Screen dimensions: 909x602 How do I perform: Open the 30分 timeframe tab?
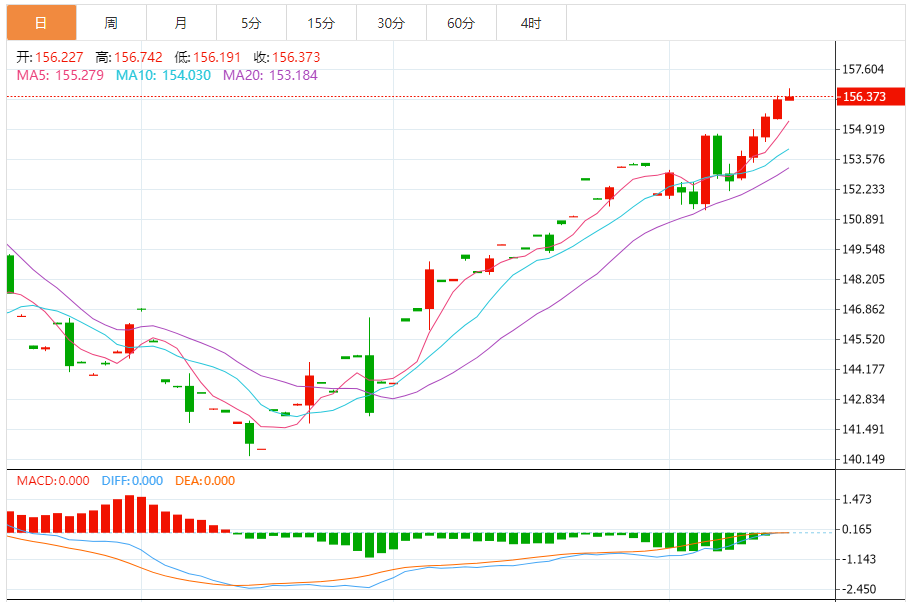click(x=391, y=23)
